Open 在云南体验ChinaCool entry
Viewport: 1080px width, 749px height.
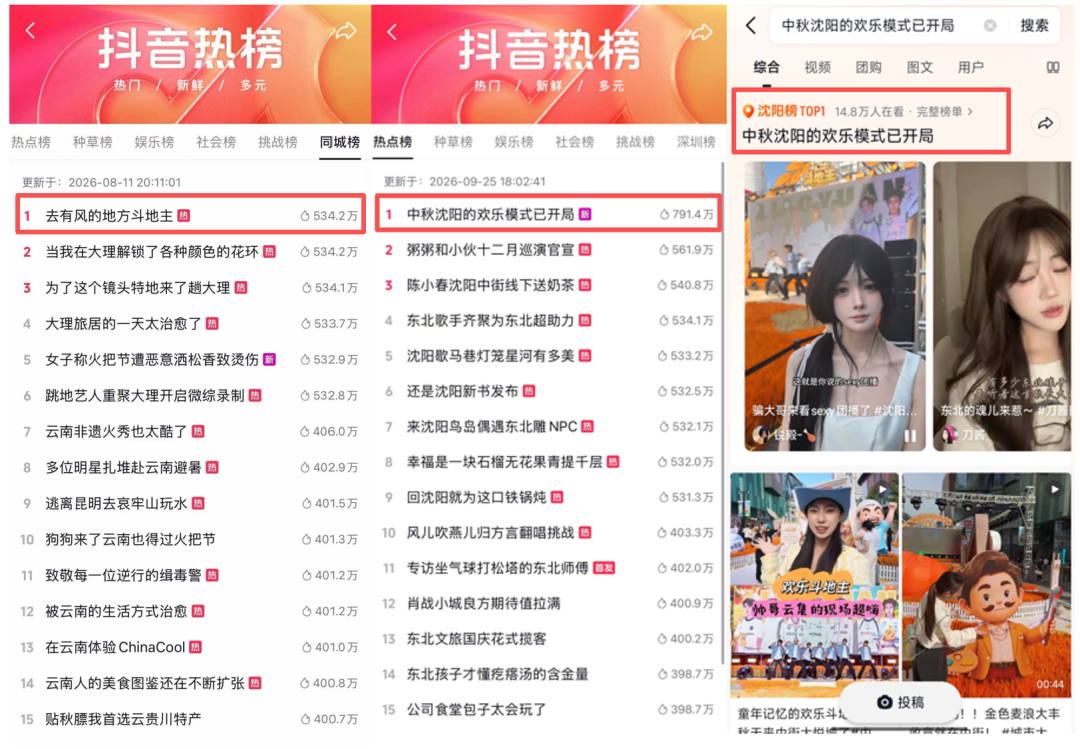point(191,647)
